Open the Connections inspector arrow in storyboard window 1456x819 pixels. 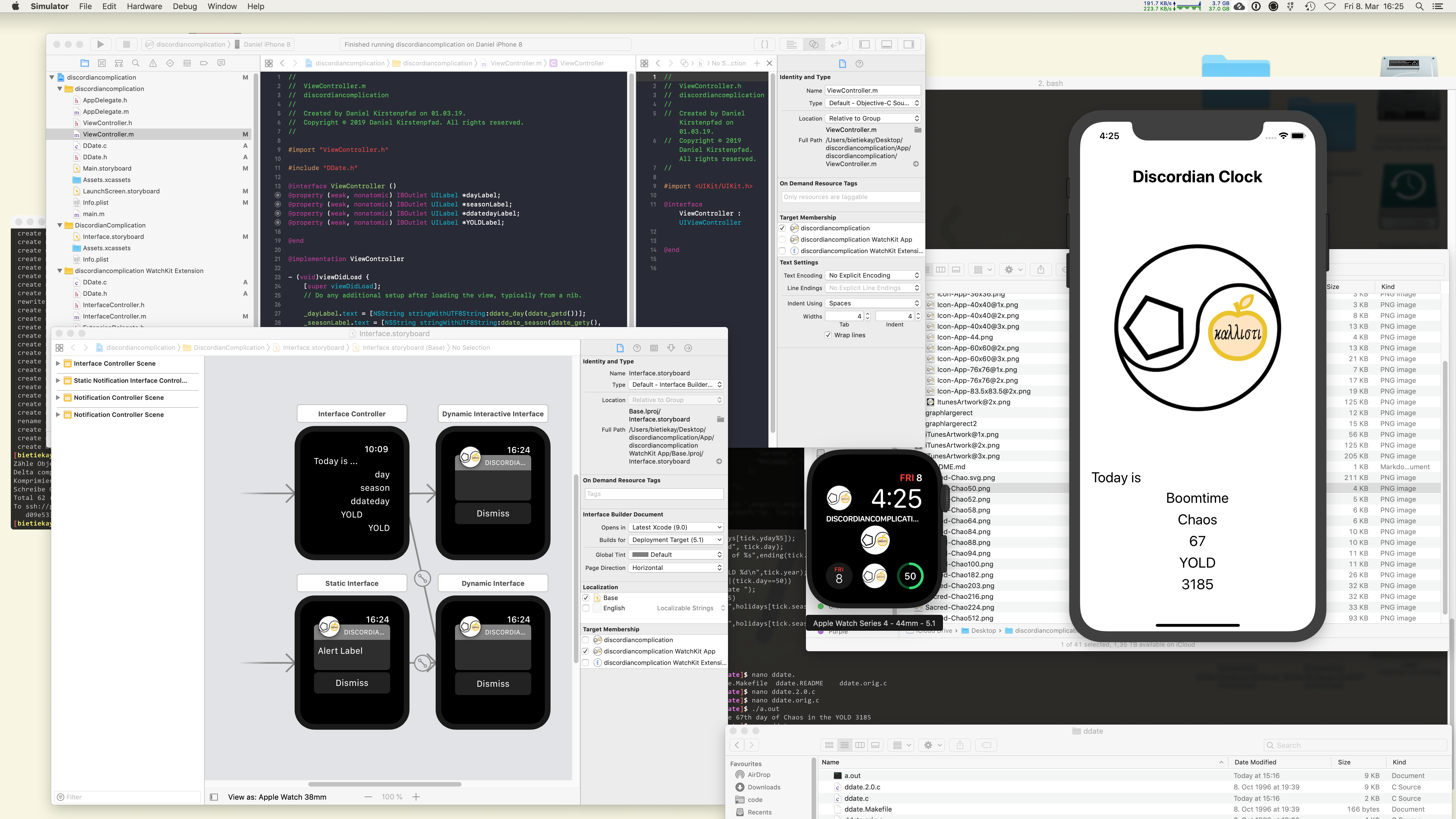pyautogui.click(x=688, y=348)
